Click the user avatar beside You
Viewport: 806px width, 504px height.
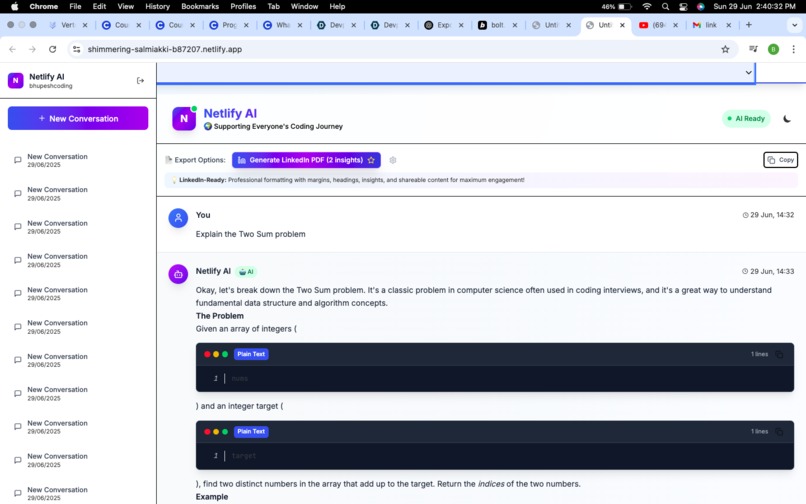pos(178,218)
